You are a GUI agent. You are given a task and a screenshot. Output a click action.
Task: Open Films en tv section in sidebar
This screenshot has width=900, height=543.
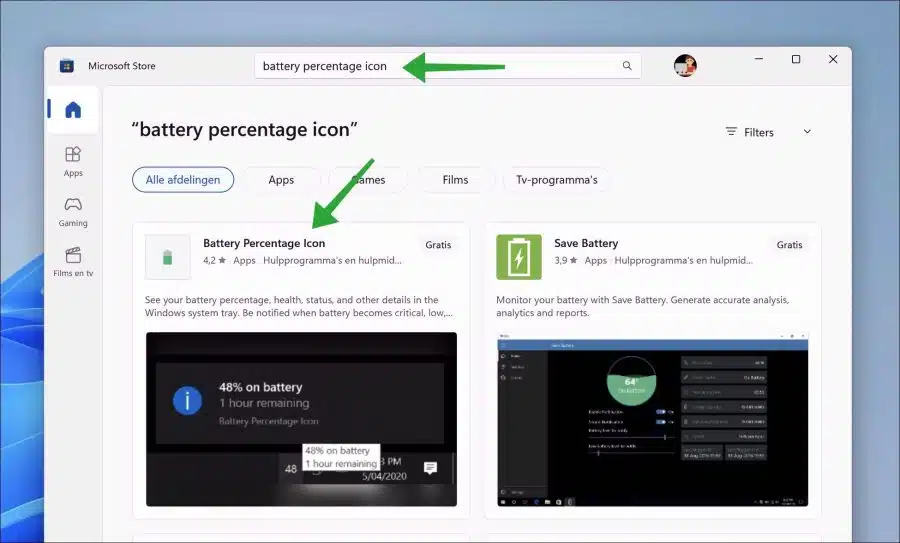pyautogui.click(x=73, y=262)
